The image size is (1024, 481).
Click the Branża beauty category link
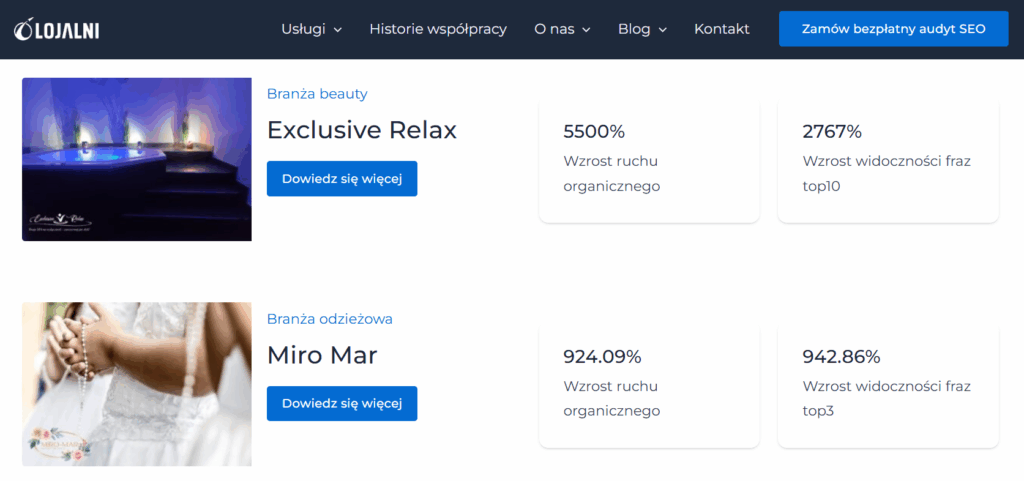(317, 94)
